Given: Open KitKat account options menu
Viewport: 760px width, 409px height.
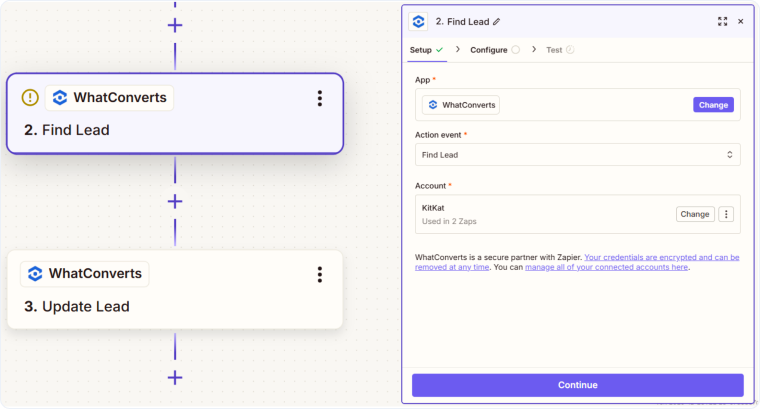Looking at the screenshot, I should [x=727, y=214].
